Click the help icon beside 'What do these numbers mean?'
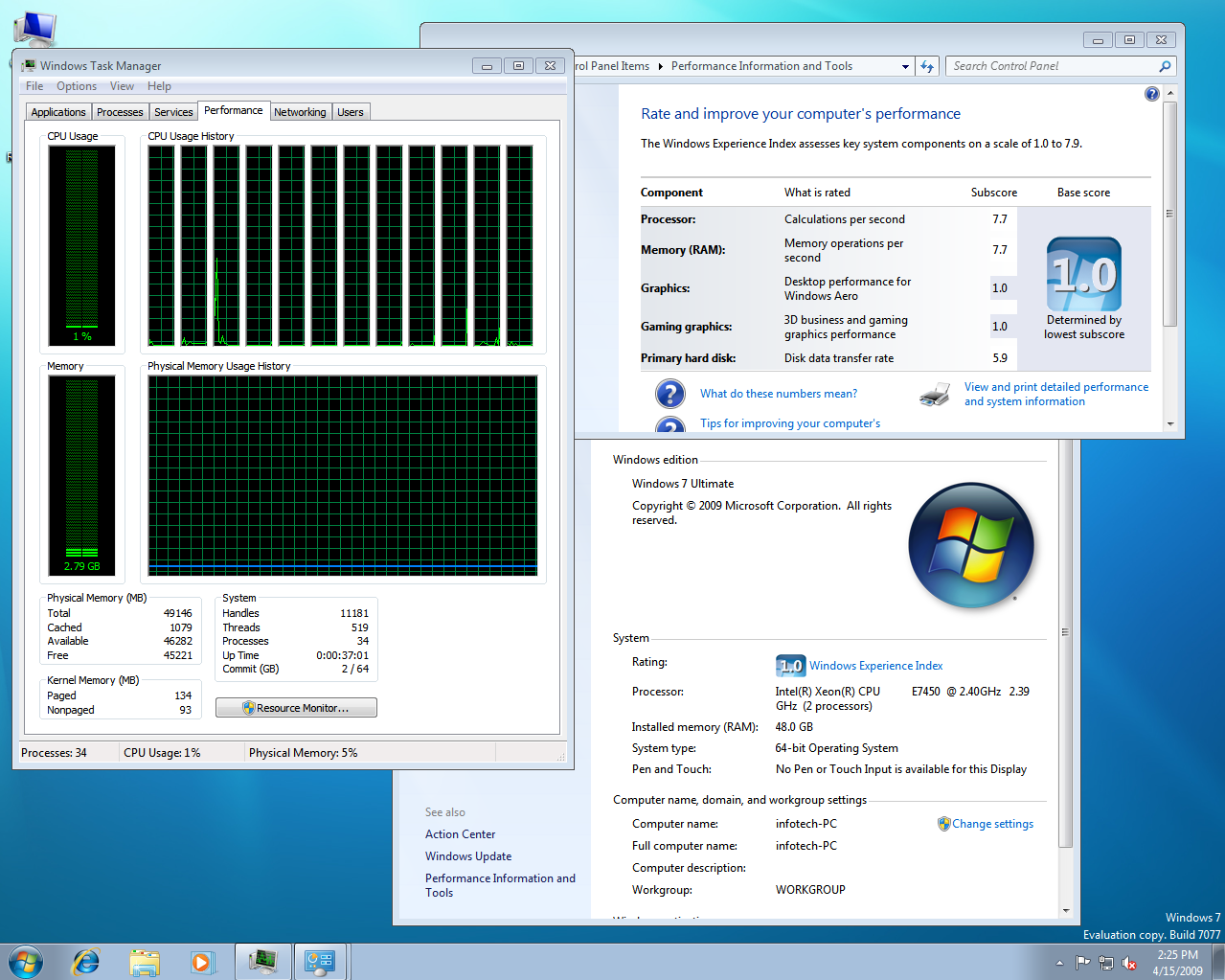The height and width of the screenshot is (980, 1225). (x=670, y=394)
